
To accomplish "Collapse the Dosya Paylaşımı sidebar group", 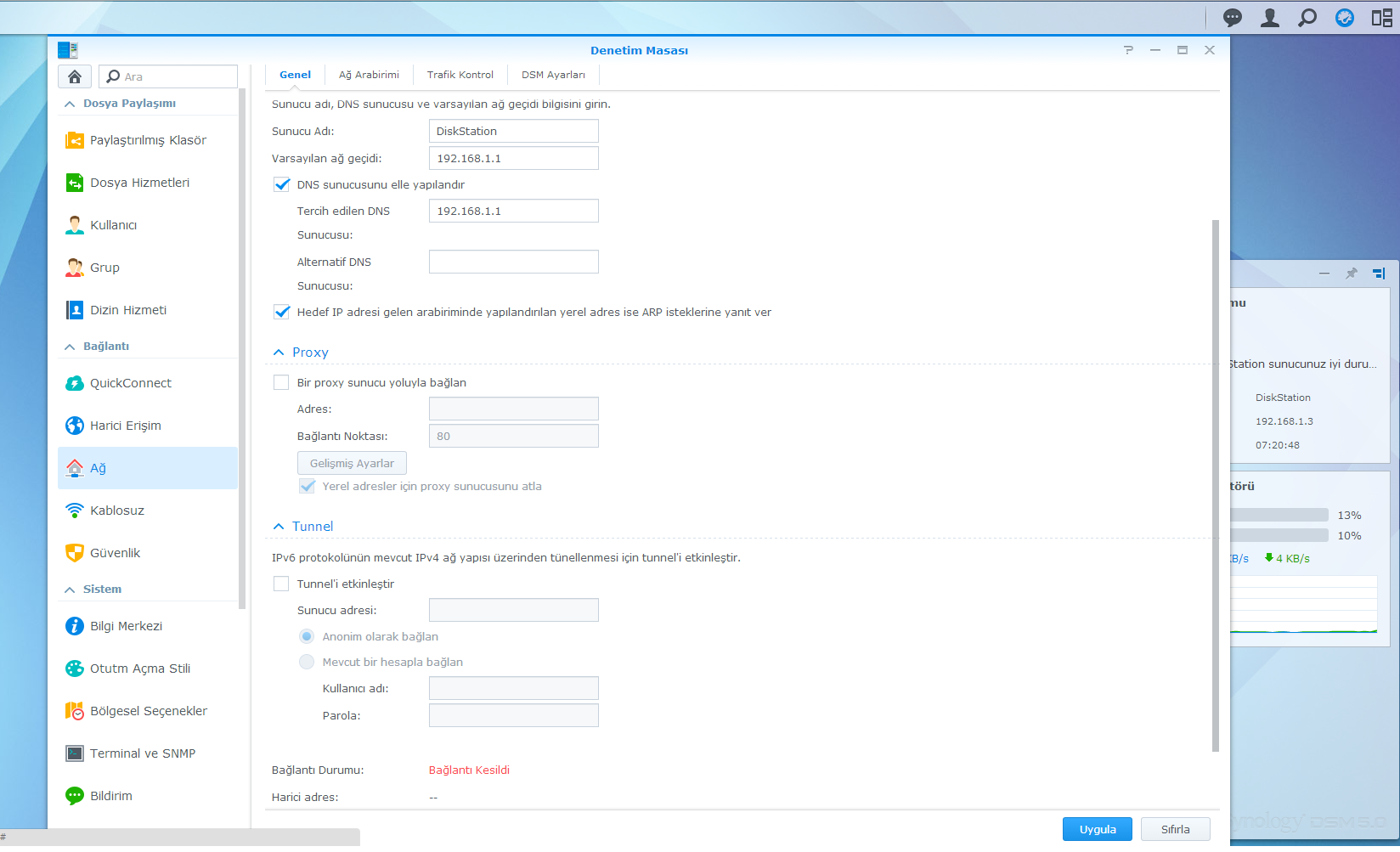I will click(70, 104).
